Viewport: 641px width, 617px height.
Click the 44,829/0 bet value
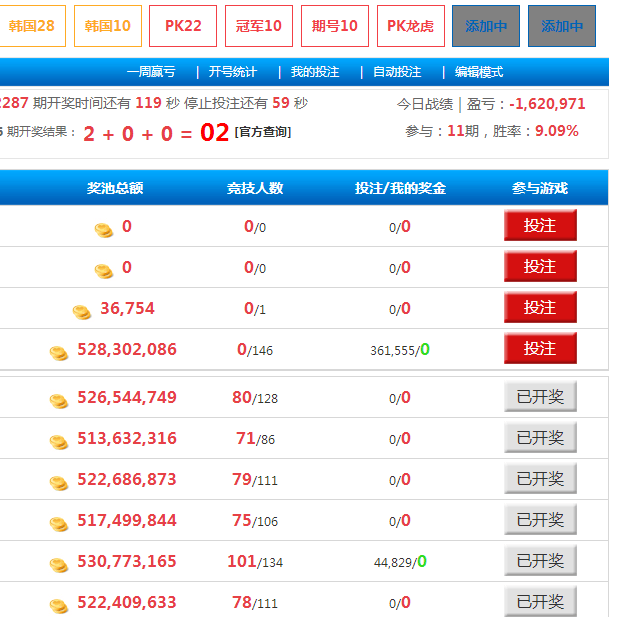pos(400,561)
